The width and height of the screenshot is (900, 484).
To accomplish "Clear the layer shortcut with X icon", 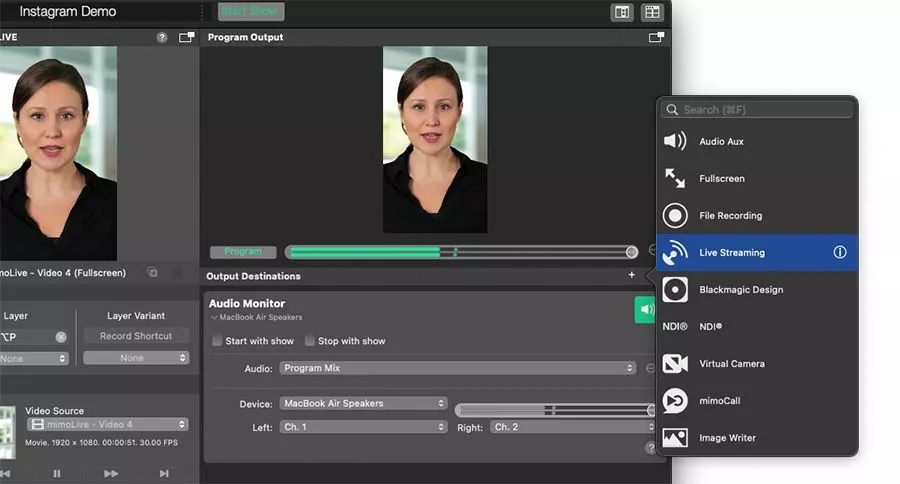I will [x=61, y=337].
